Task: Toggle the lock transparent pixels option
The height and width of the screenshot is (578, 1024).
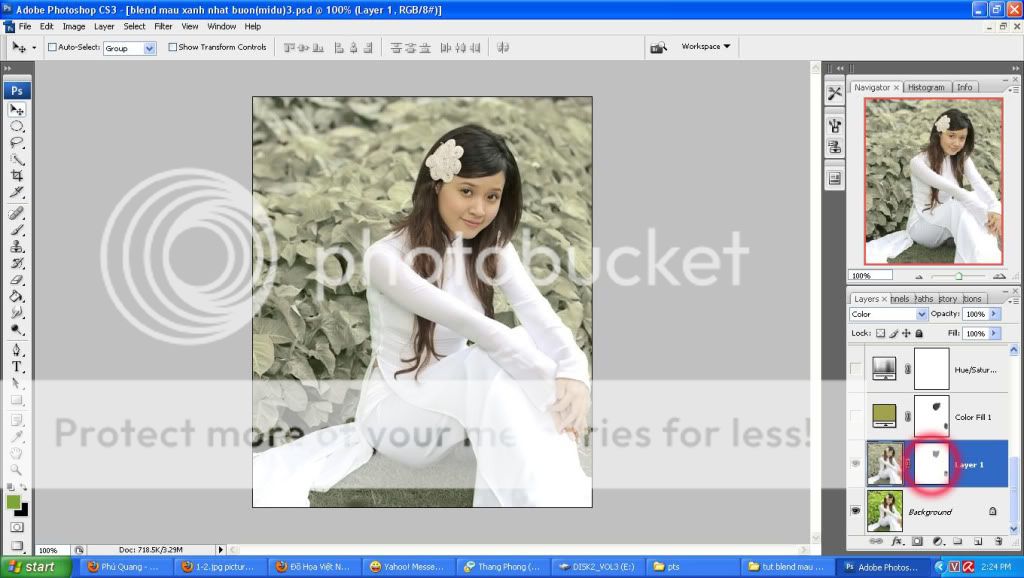Action: click(x=880, y=333)
